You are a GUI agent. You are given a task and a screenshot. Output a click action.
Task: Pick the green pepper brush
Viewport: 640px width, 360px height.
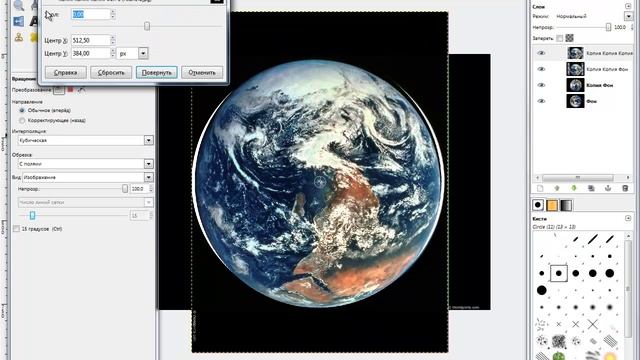pos(559,356)
